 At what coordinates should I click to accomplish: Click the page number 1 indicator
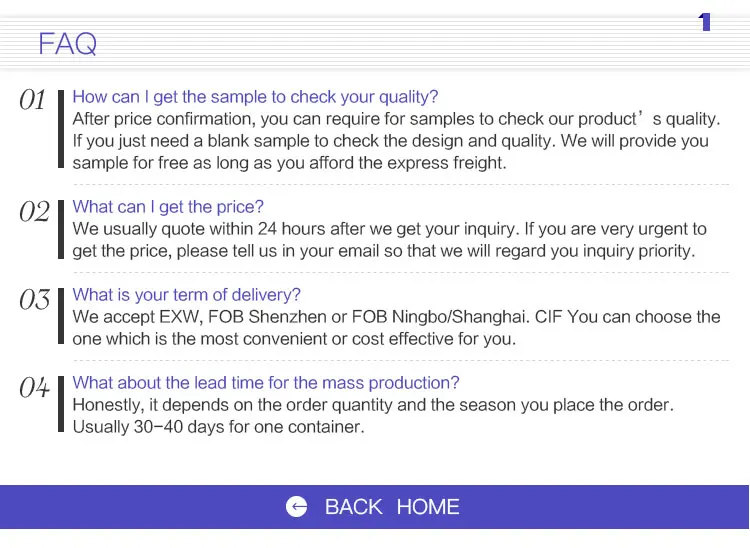tap(705, 22)
